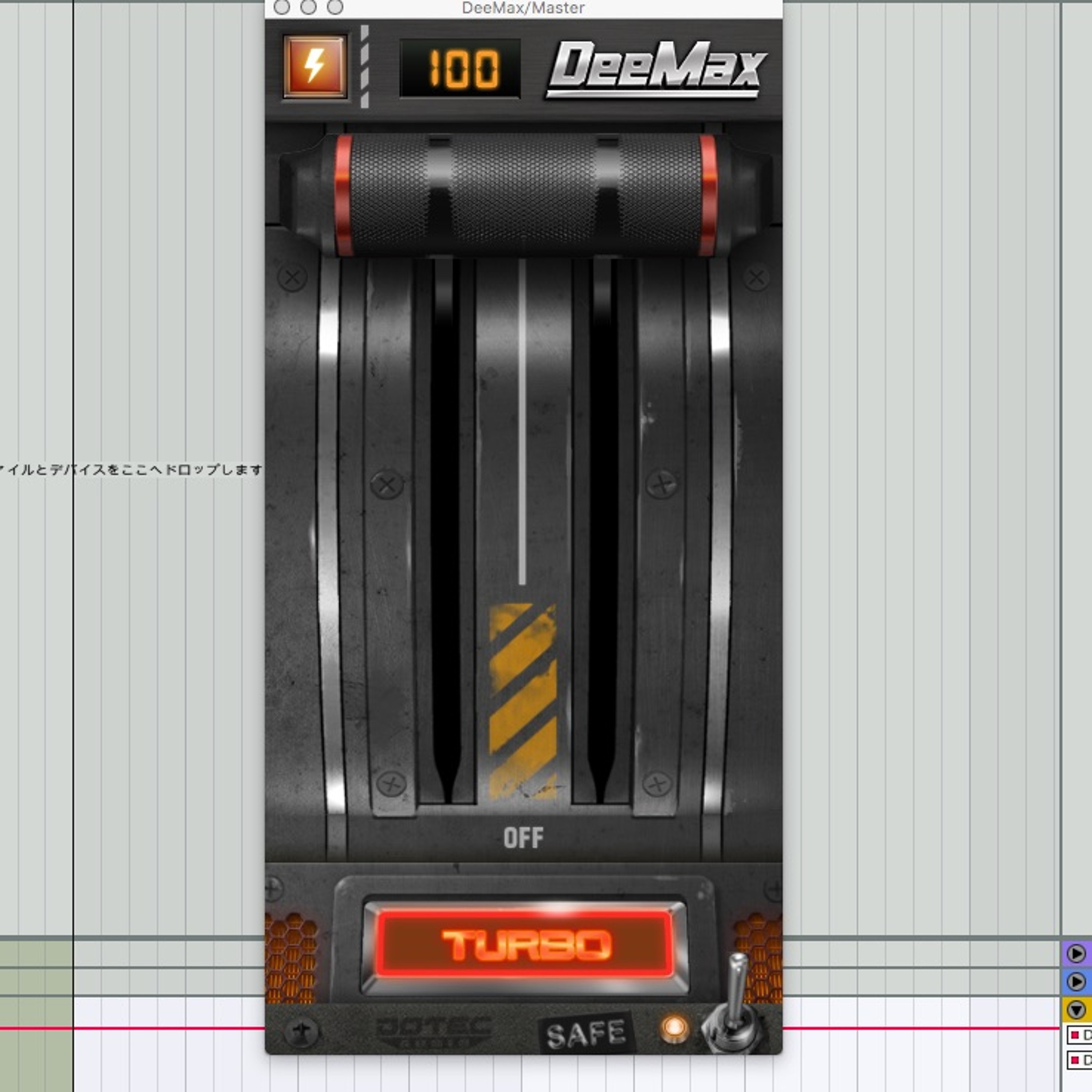This screenshot has height=1092, width=1092.
Task: Click the OFF label below the lever
Action: coord(523,838)
